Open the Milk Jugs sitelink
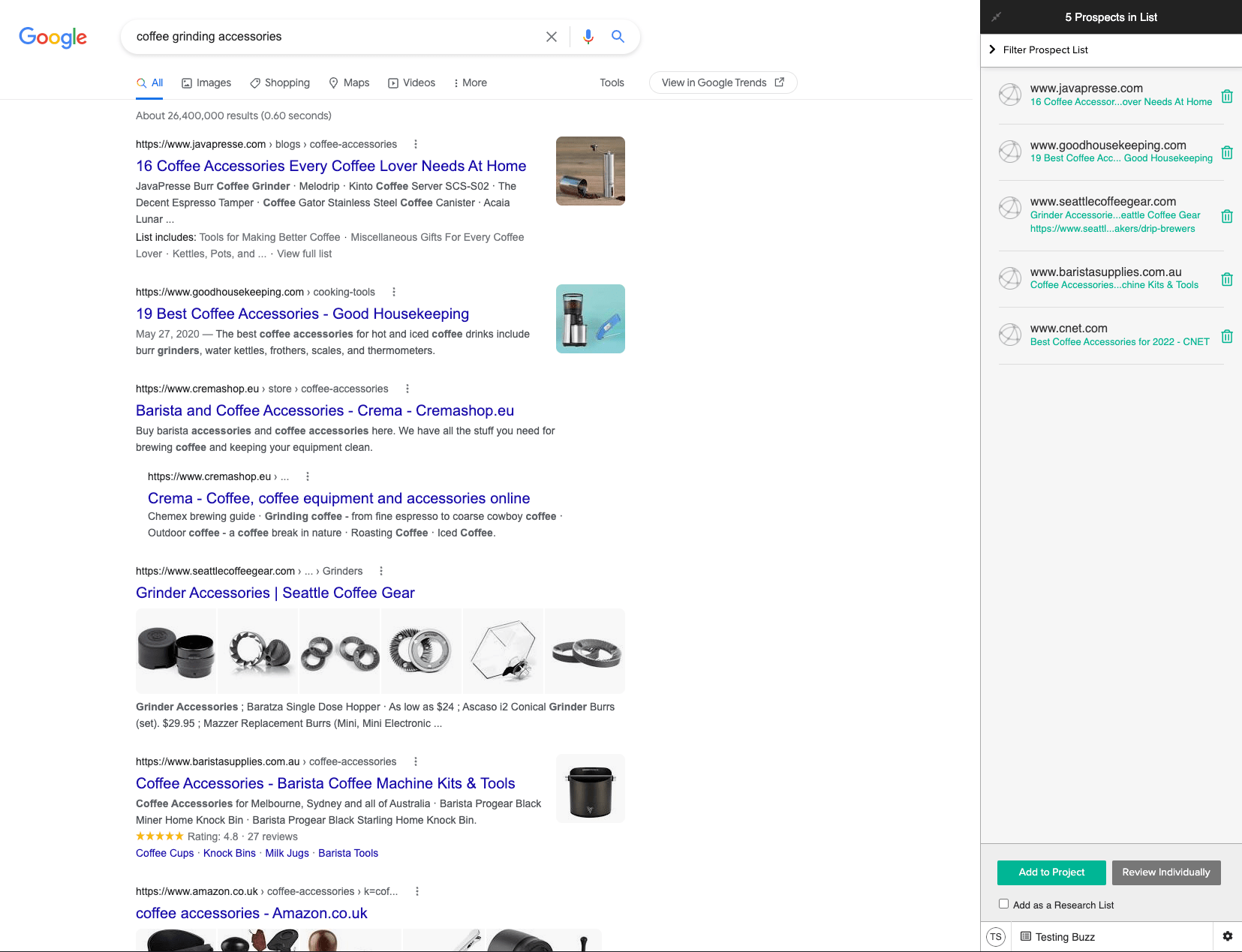This screenshot has height=952, width=1242. tap(287, 853)
